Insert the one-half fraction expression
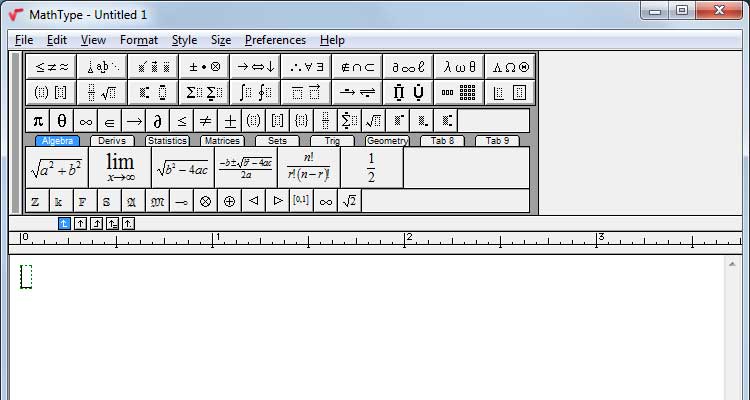 [372, 167]
